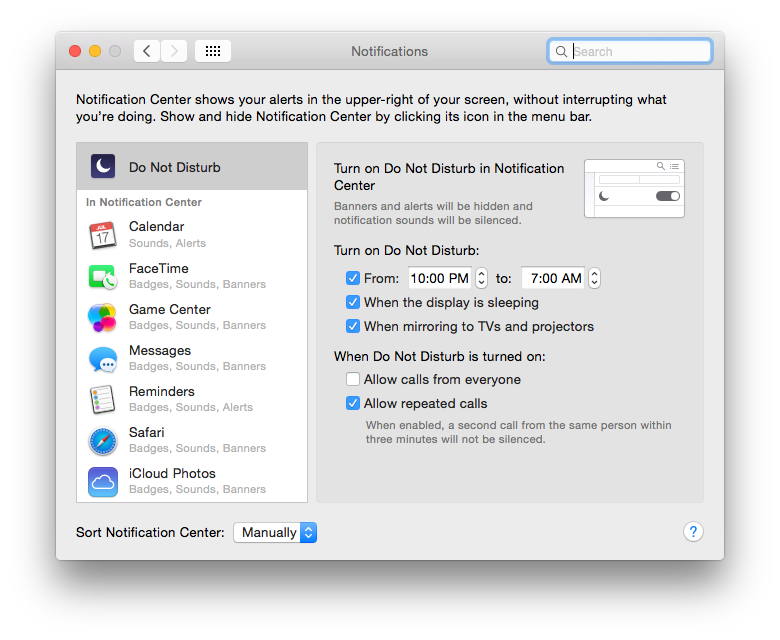Select Game Center in the app list
780x640 pixels.
[x=192, y=317]
